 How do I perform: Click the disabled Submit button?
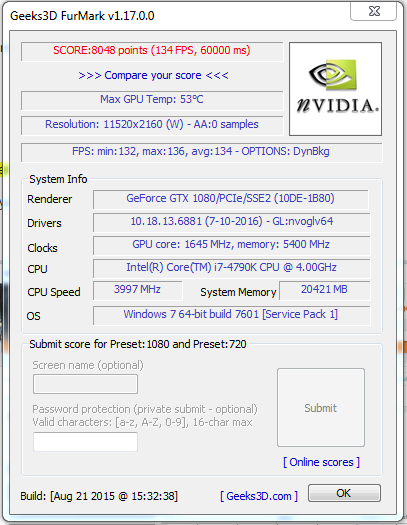[x=321, y=407]
